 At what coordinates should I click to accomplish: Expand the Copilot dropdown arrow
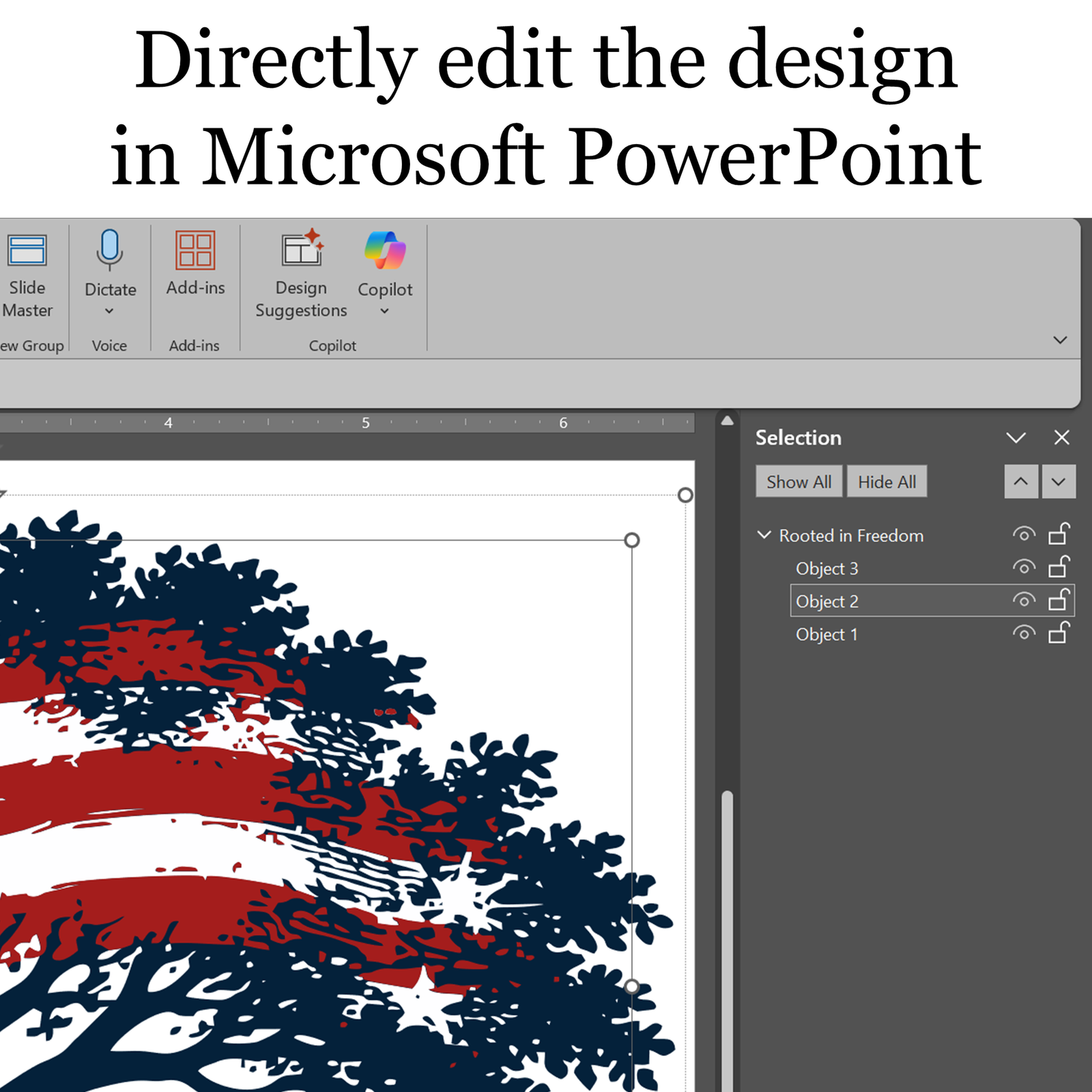point(385,311)
